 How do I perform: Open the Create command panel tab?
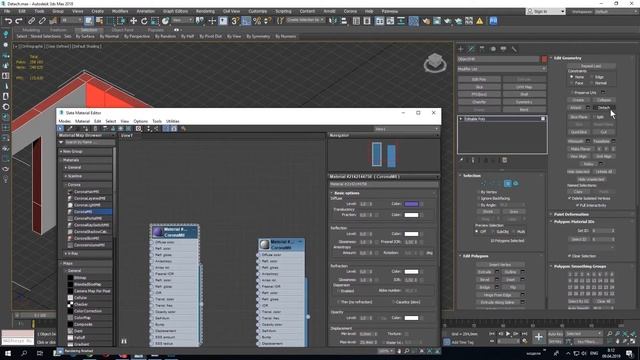pyautogui.click(x=461, y=49)
